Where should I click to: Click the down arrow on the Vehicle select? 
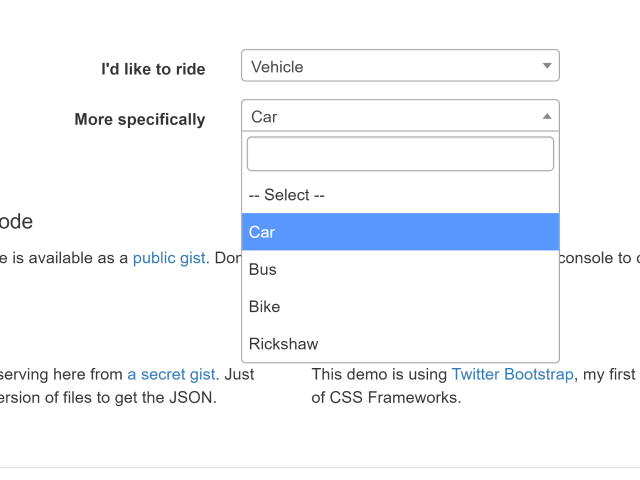tap(546, 67)
